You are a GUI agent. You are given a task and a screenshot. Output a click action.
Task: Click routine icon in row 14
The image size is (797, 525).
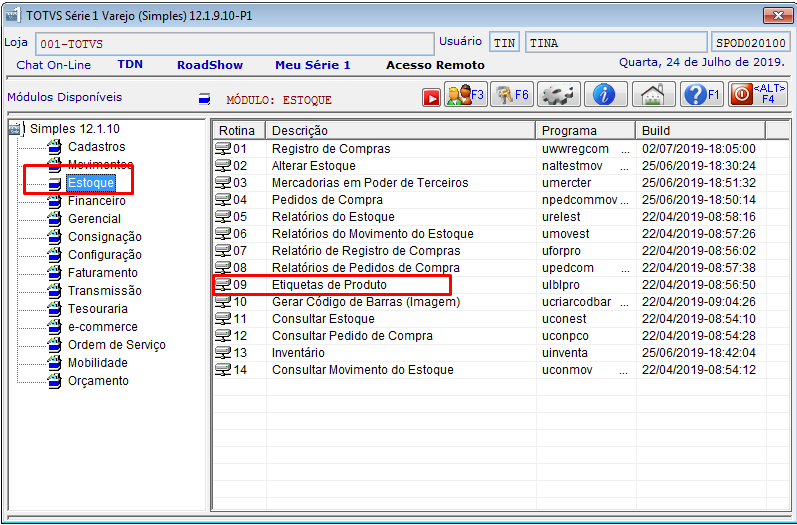pyautogui.click(x=223, y=369)
